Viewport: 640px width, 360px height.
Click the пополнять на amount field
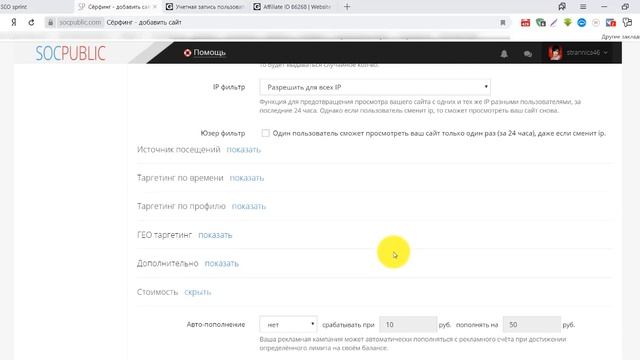tap(532, 324)
